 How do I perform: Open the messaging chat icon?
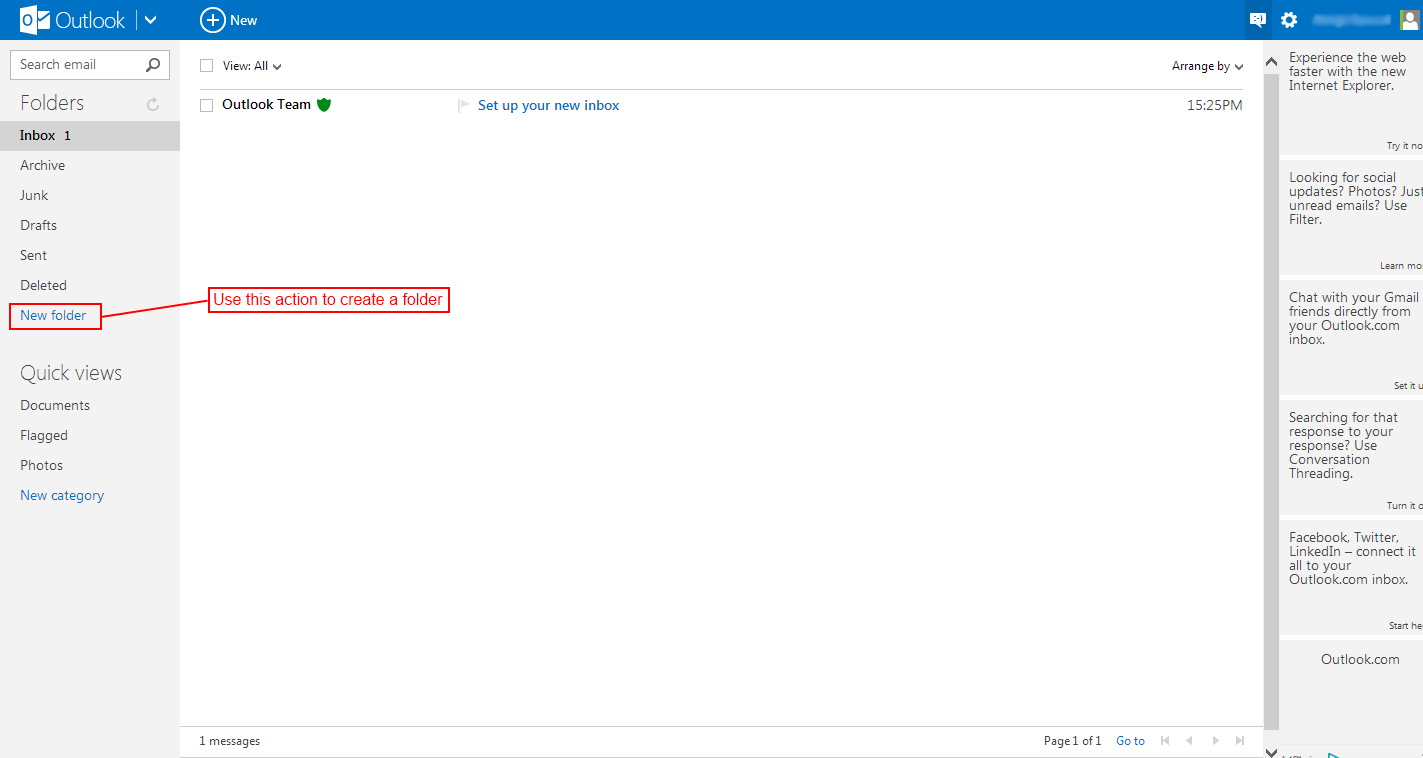pyautogui.click(x=1258, y=20)
